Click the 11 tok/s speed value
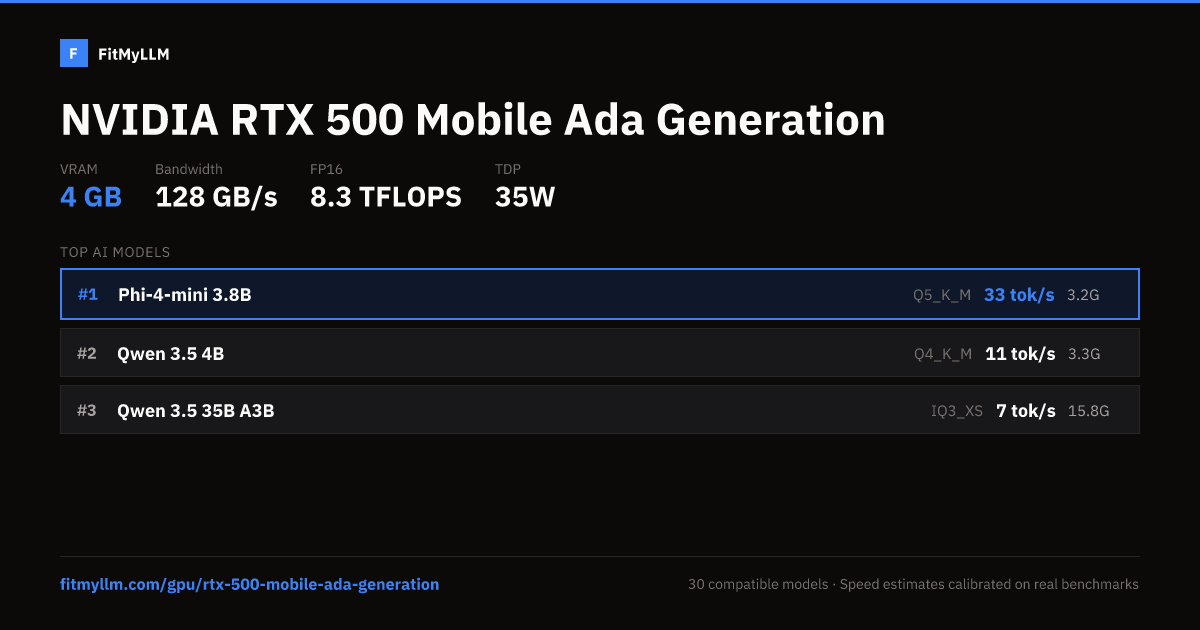 (x=1020, y=353)
